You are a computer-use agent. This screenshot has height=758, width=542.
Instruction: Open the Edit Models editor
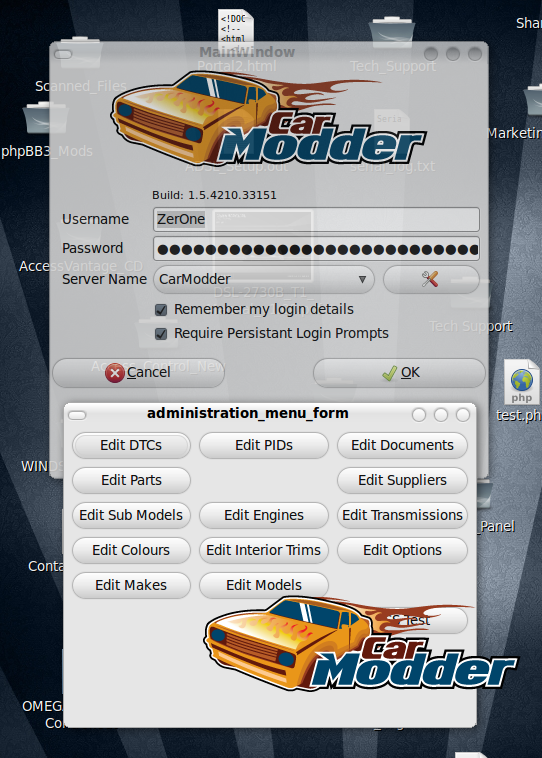(x=264, y=585)
